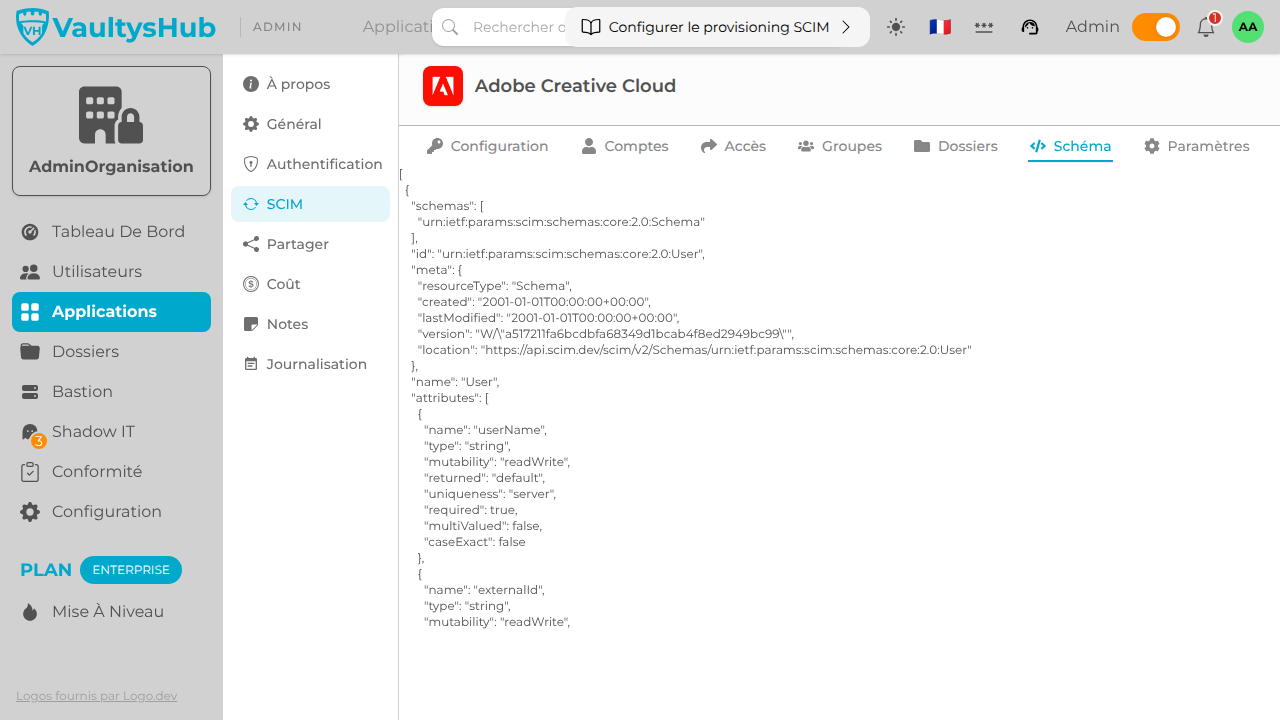Viewport: 1280px width, 720px height.
Task: Click the Partager share icon
Action: coord(251,244)
